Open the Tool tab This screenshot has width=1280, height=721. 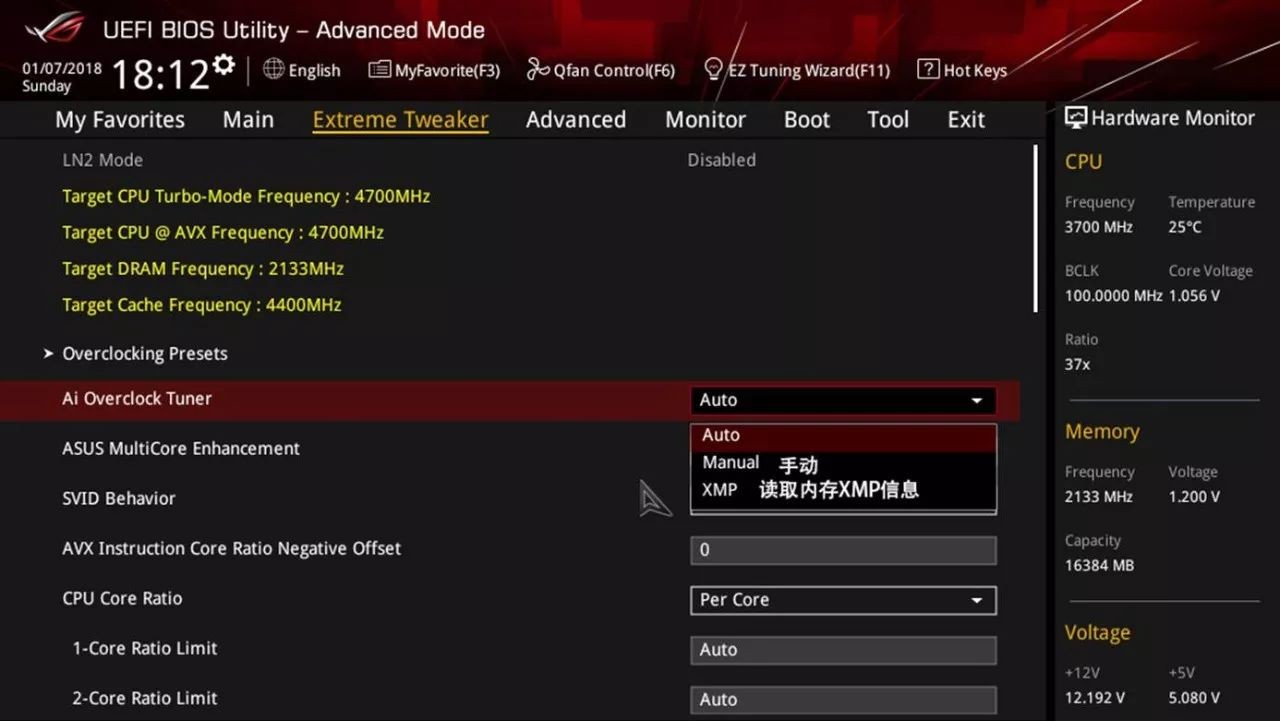(x=888, y=120)
